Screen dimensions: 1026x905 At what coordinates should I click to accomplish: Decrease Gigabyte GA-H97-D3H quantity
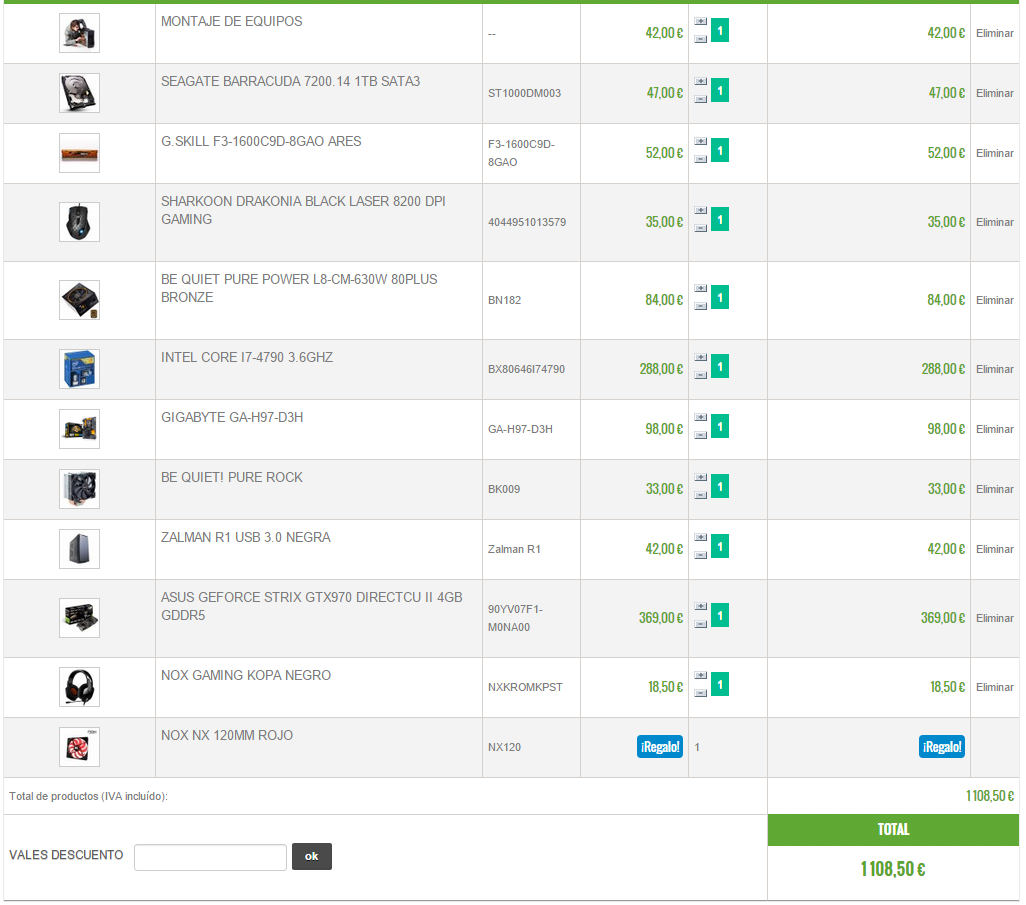(x=700, y=435)
